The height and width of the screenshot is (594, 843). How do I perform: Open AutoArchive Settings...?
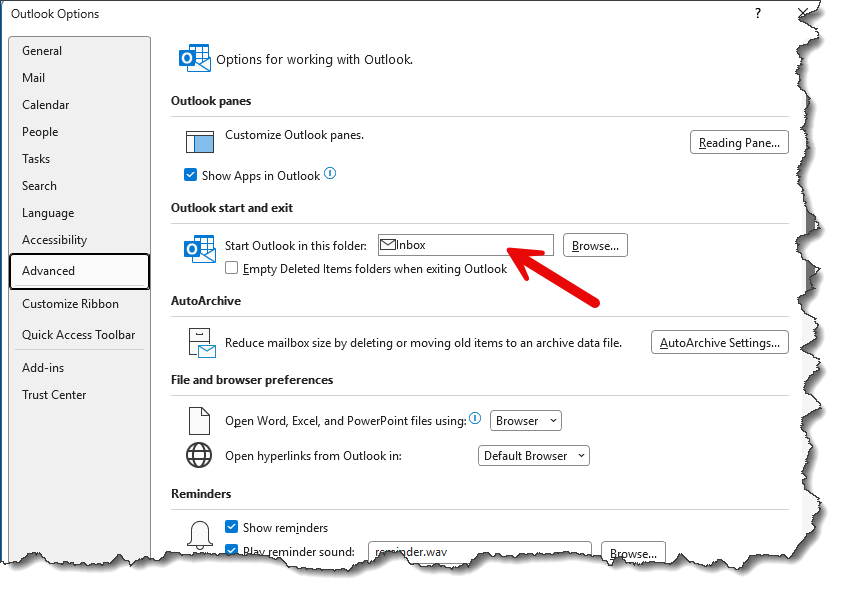click(720, 342)
